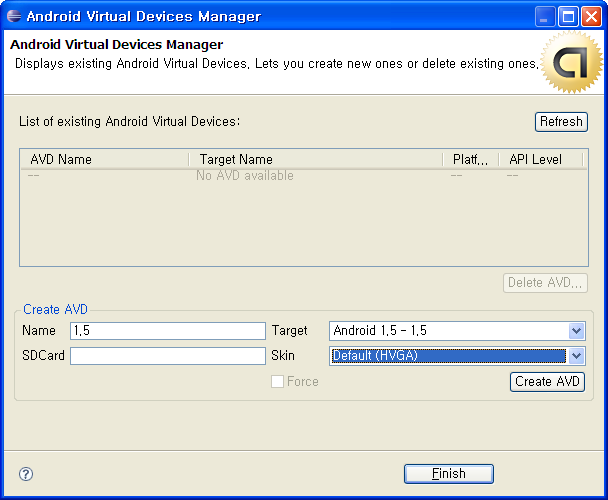Click the Delete AVD... button

click(545, 283)
